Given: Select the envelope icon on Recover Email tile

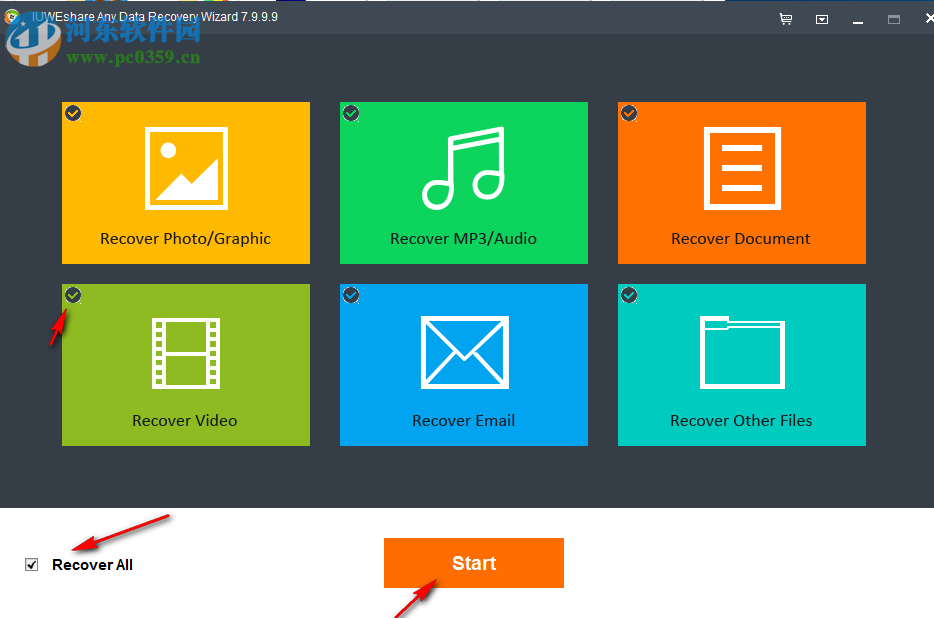Looking at the screenshot, I should 463,352.
